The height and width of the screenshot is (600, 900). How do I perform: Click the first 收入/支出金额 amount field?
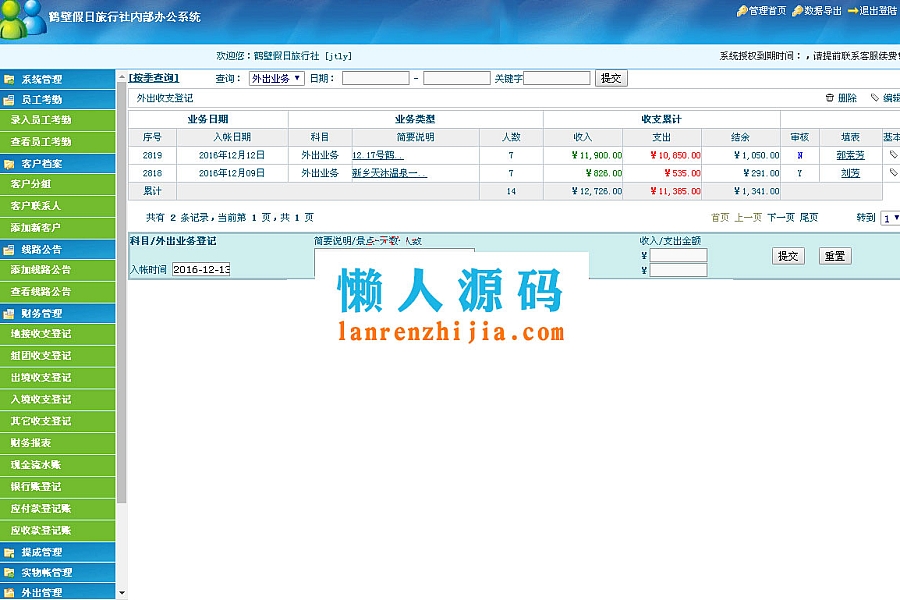click(x=678, y=256)
